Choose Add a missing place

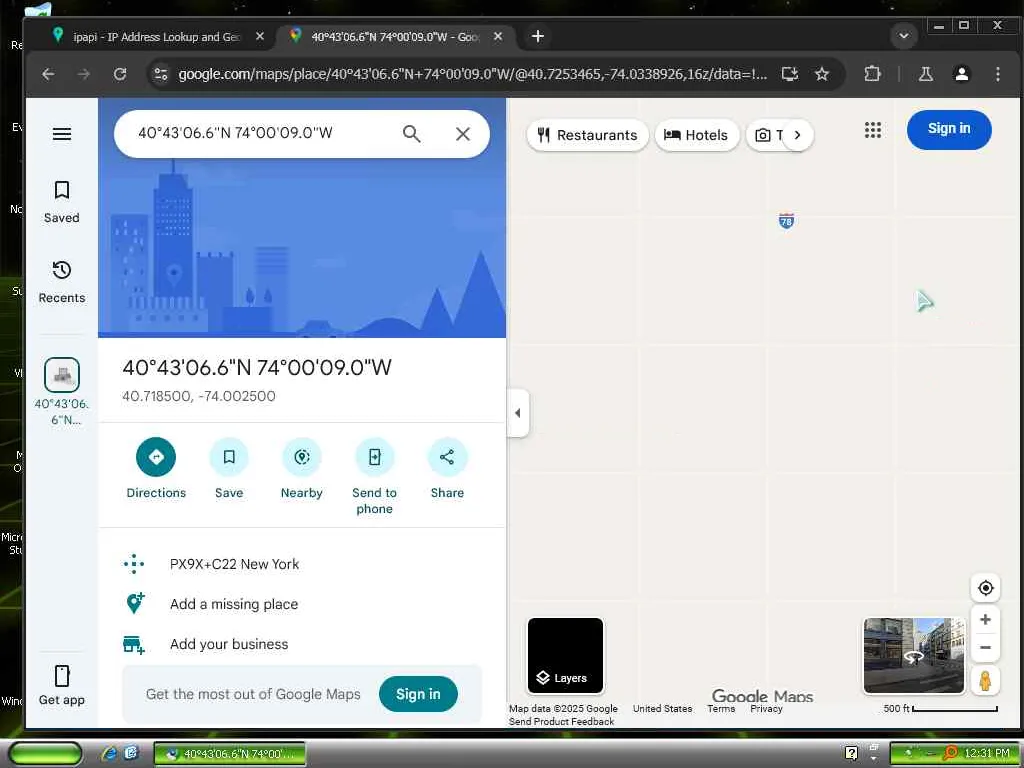pyautogui.click(x=234, y=604)
